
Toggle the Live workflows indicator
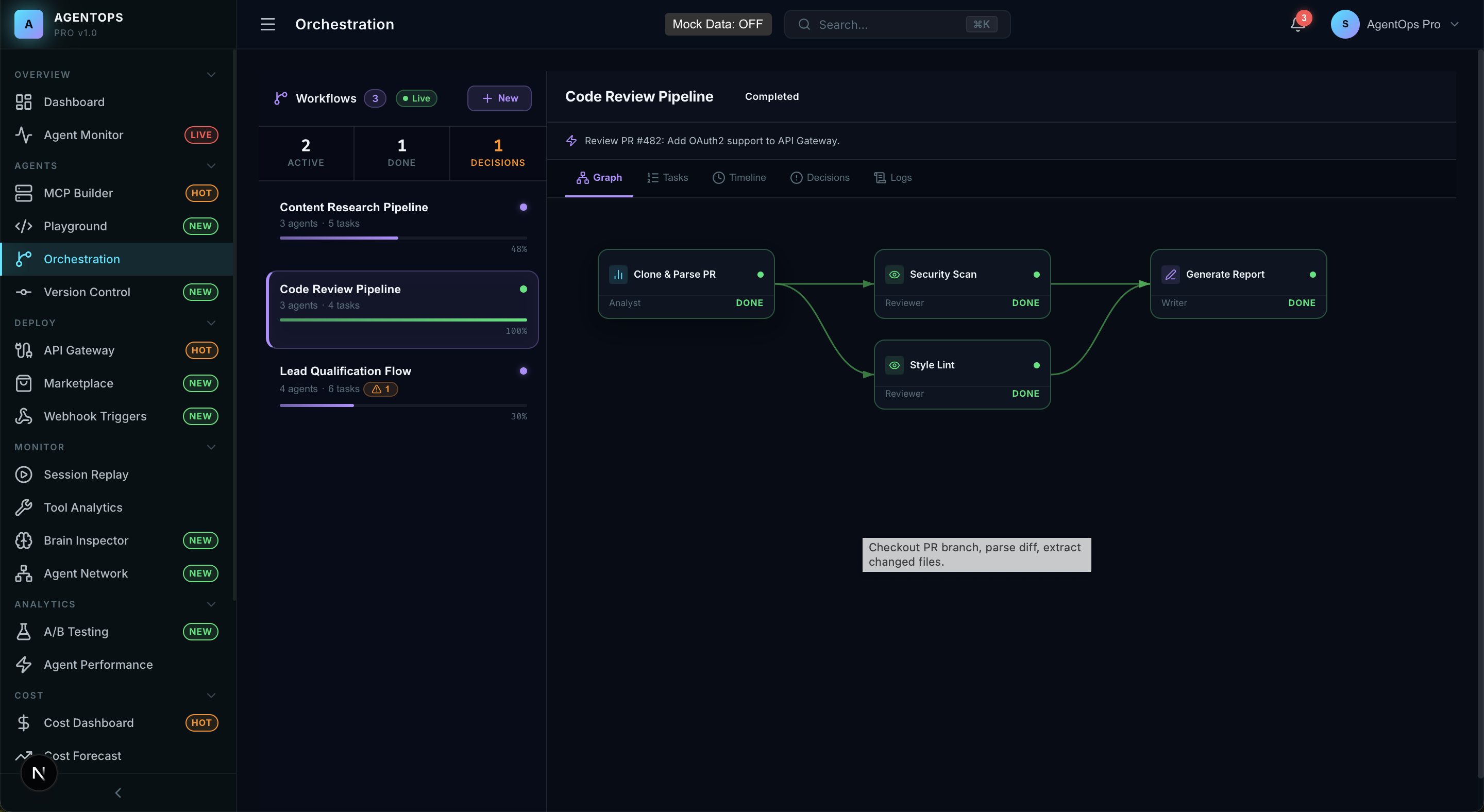[x=416, y=98]
